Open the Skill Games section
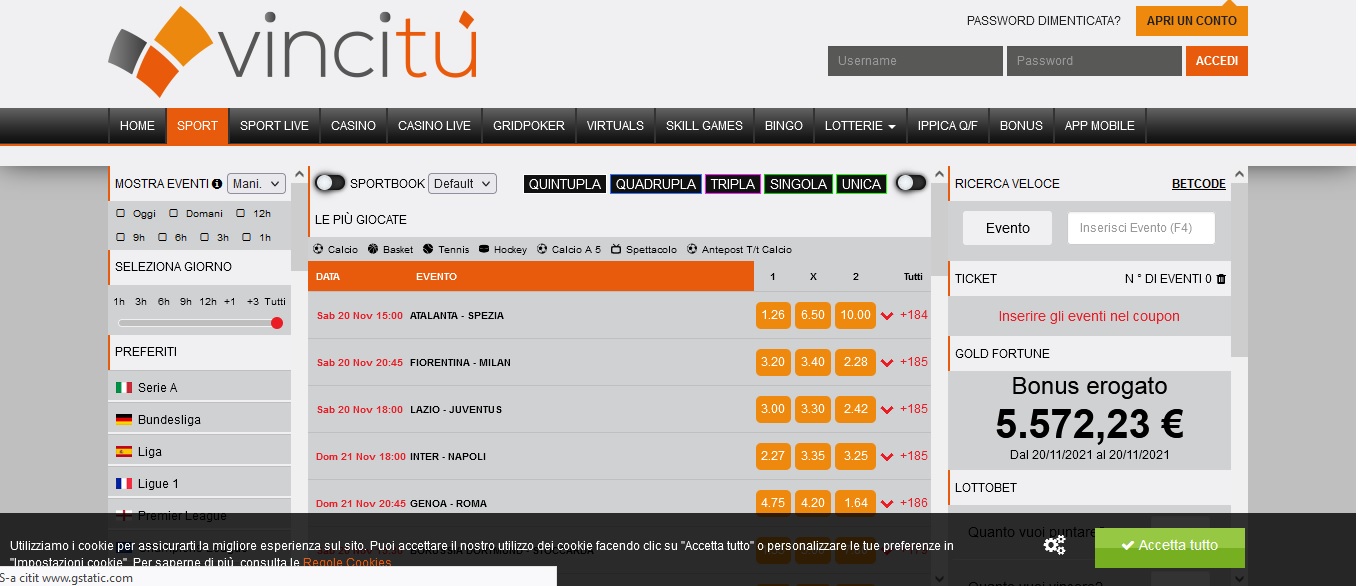The width and height of the screenshot is (1358, 586). 704,126
